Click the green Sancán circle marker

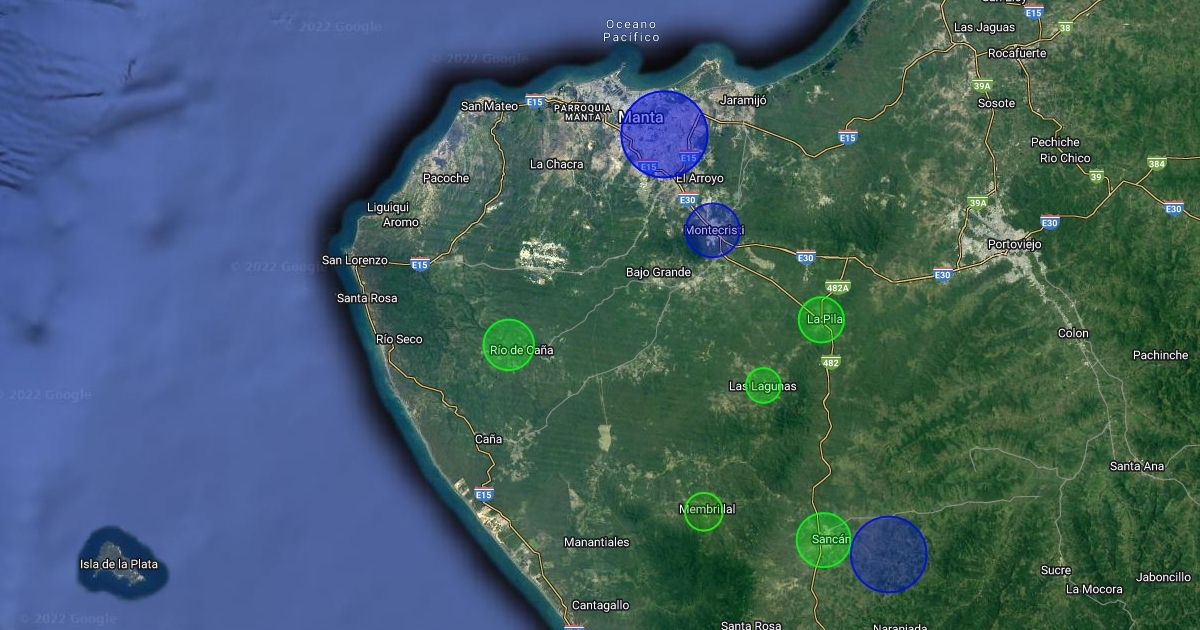tap(824, 540)
